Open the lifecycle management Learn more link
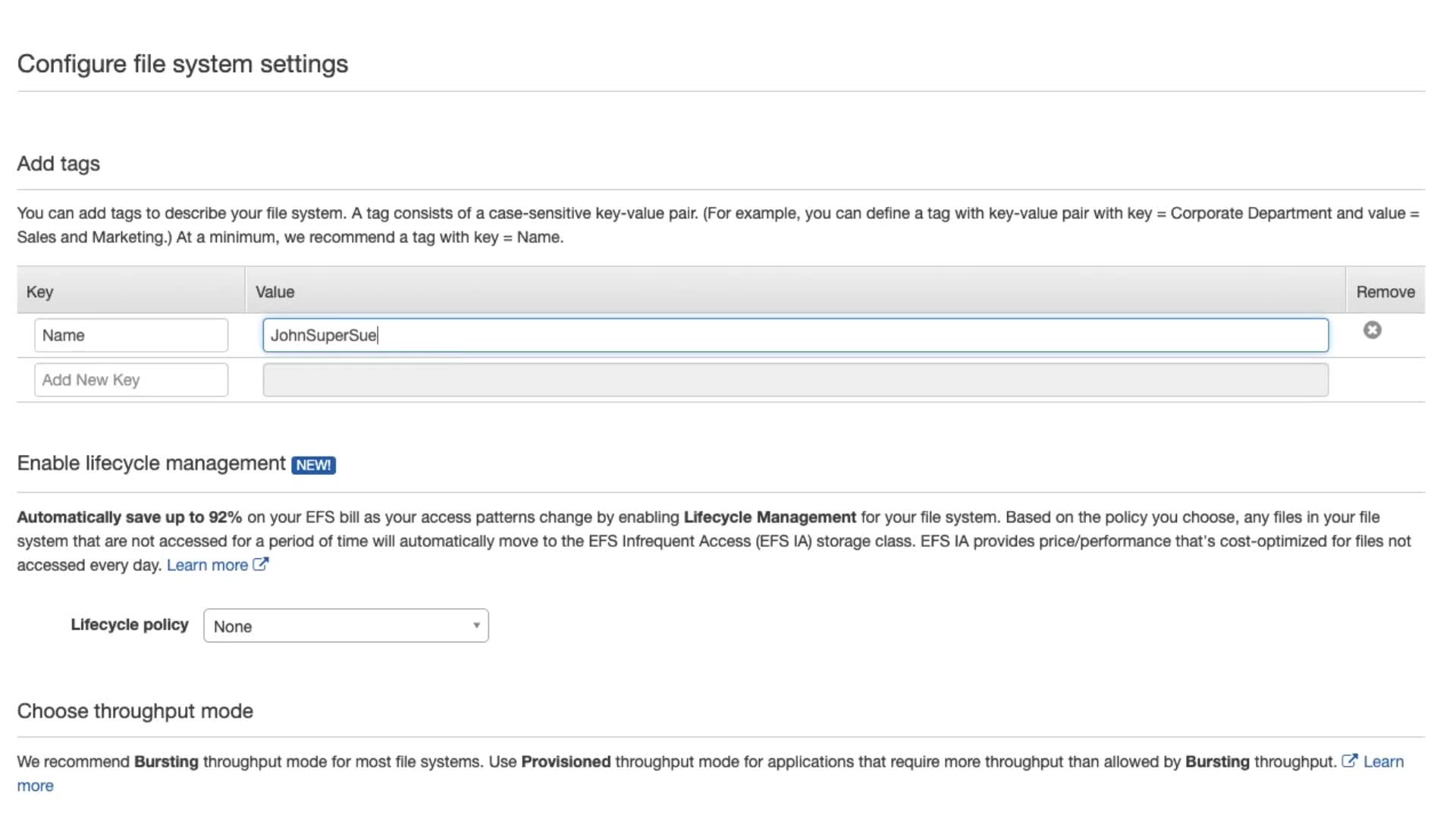1456x819 pixels. click(207, 565)
